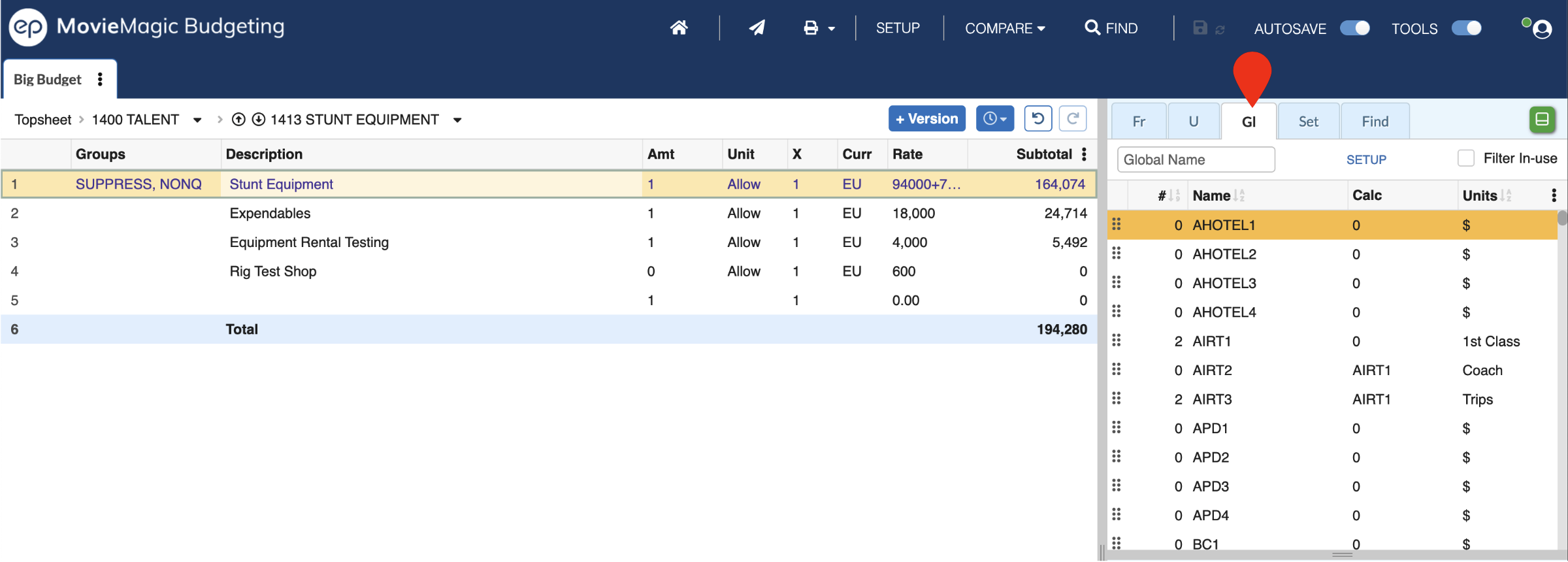Grab drag handle for AIRT2 row
Image resolution: width=1568 pixels, height=562 pixels.
click(1117, 369)
